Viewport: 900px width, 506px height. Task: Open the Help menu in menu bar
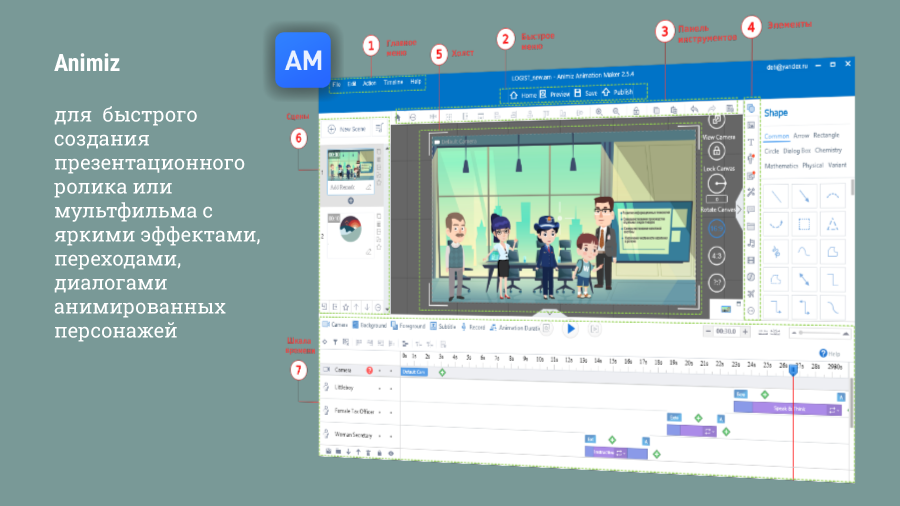point(416,82)
